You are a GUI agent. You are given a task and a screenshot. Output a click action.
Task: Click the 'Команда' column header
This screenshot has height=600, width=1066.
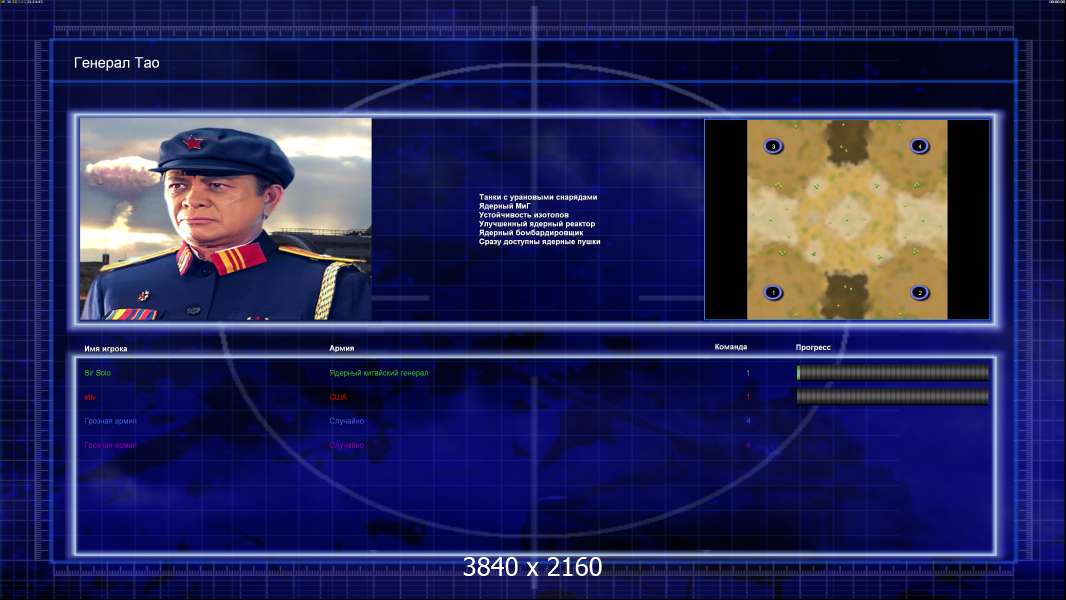[x=731, y=347]
